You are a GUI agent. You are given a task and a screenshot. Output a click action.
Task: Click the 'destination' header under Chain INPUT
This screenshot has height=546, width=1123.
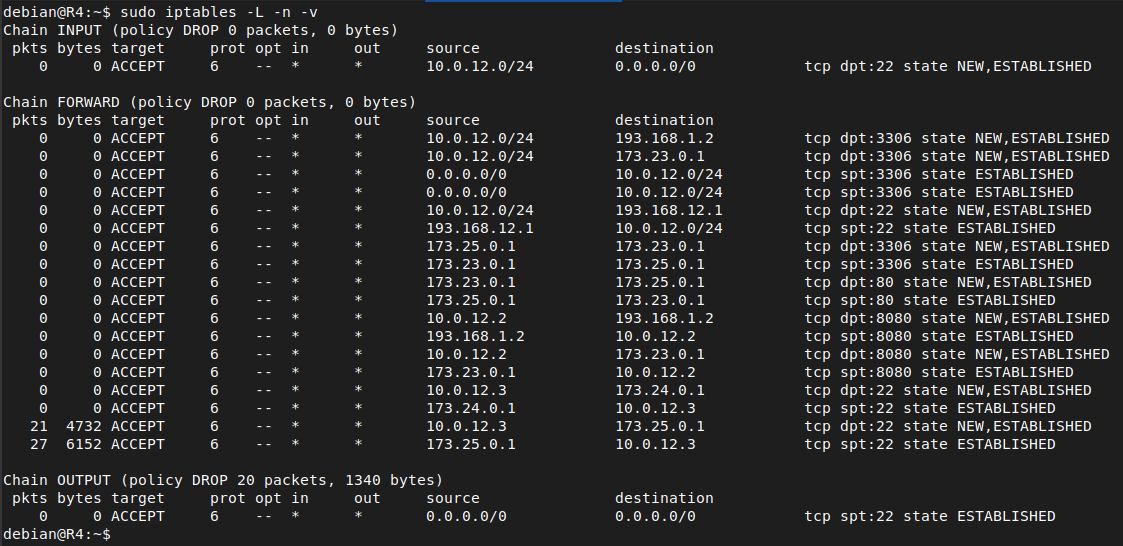[664, 48]
